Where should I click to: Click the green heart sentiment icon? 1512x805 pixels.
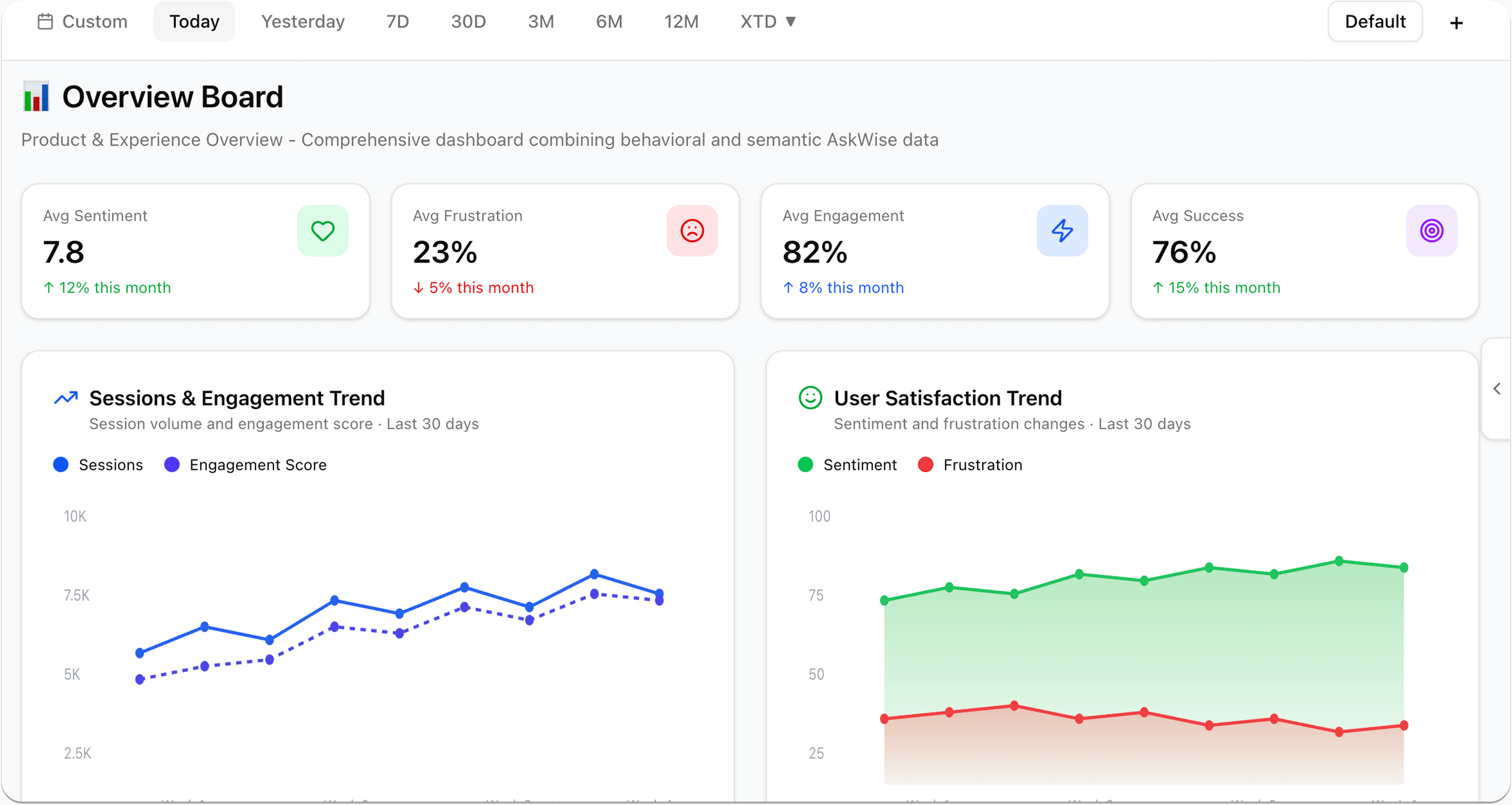322,231
